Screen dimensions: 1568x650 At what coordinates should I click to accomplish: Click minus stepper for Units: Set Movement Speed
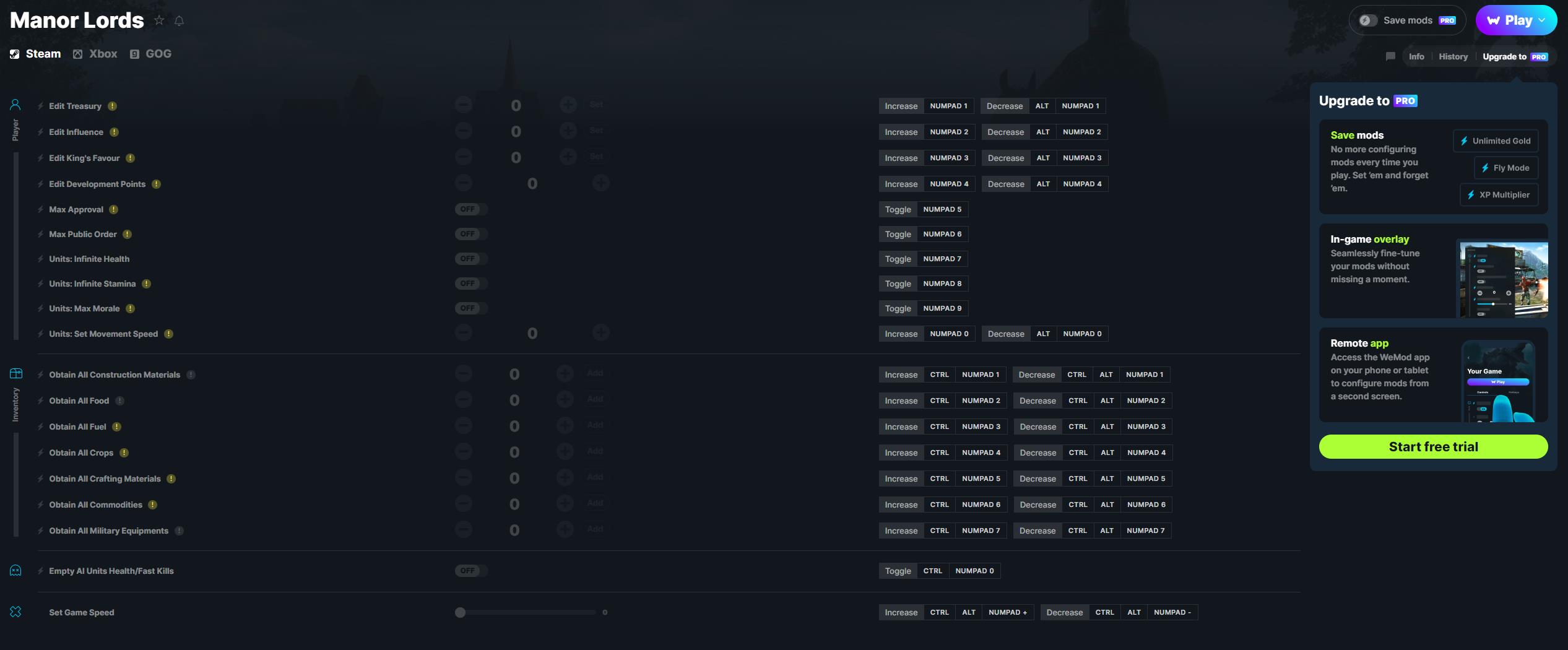(x=464, y=333)
